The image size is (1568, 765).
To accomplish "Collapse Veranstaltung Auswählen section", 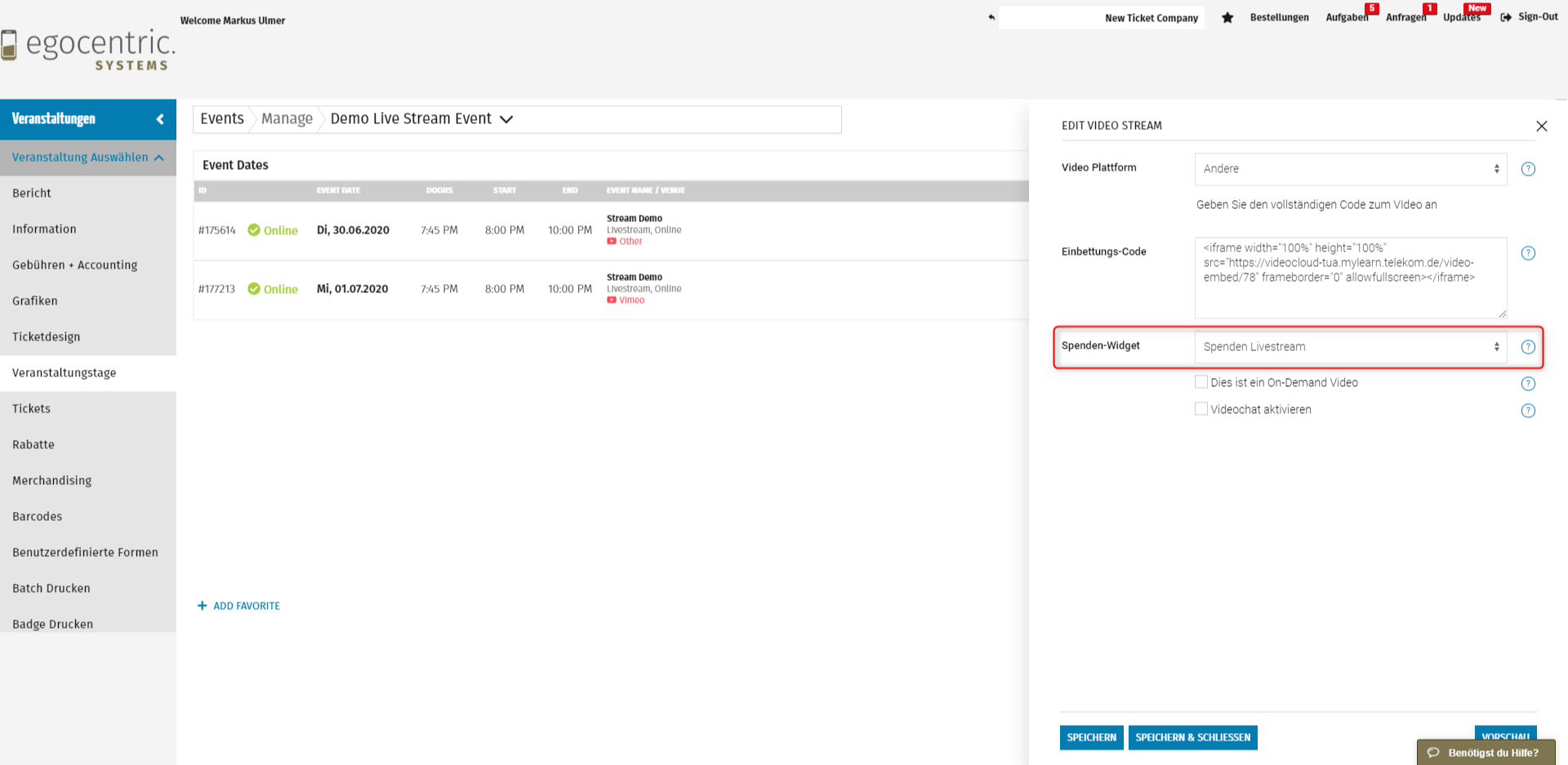I will [158, 158].
